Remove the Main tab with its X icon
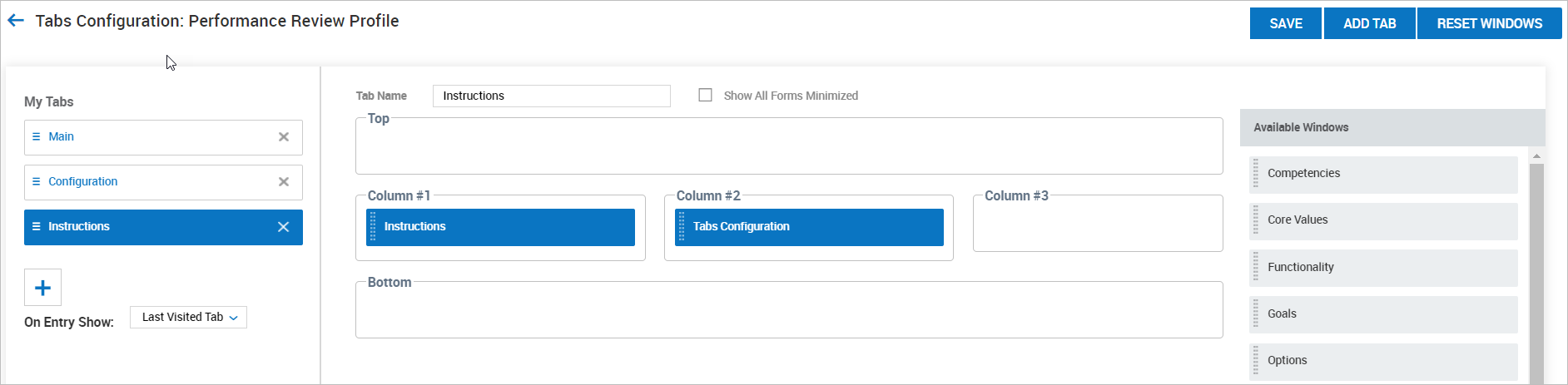The height and width of the screenshot is (385, 1568). (284, 137)
